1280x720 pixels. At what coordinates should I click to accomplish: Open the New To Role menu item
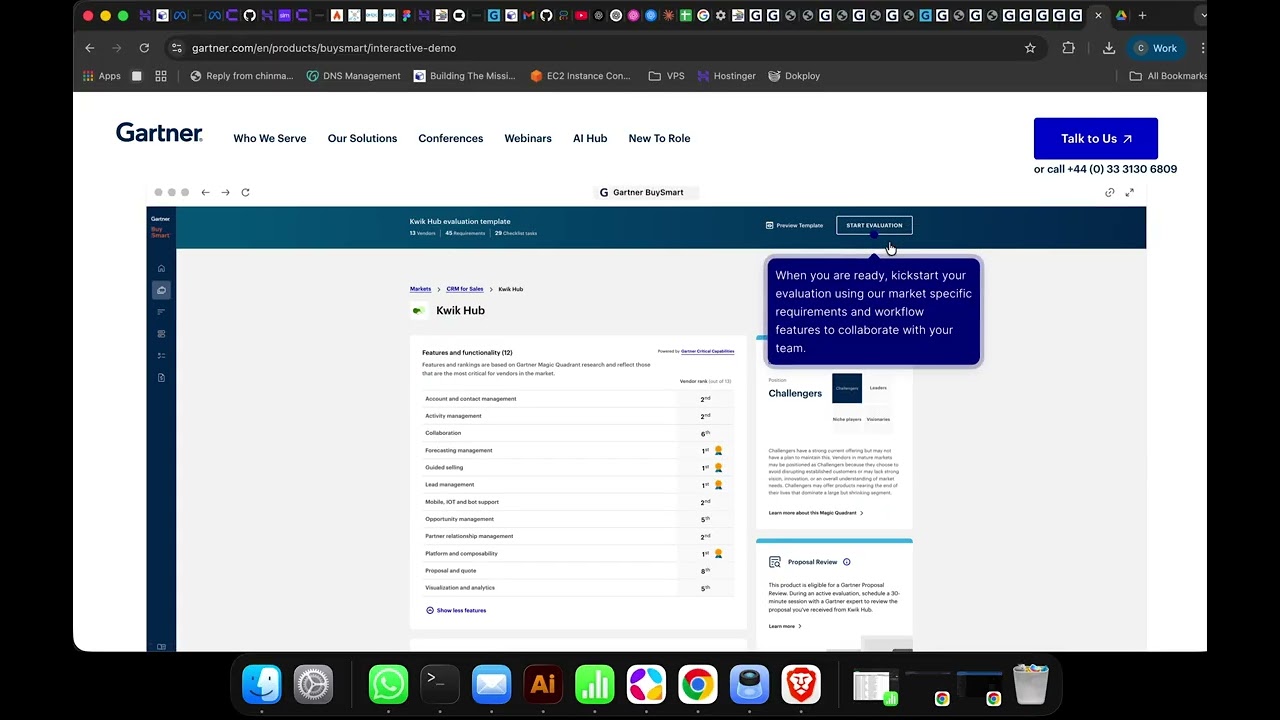point(659,138)
